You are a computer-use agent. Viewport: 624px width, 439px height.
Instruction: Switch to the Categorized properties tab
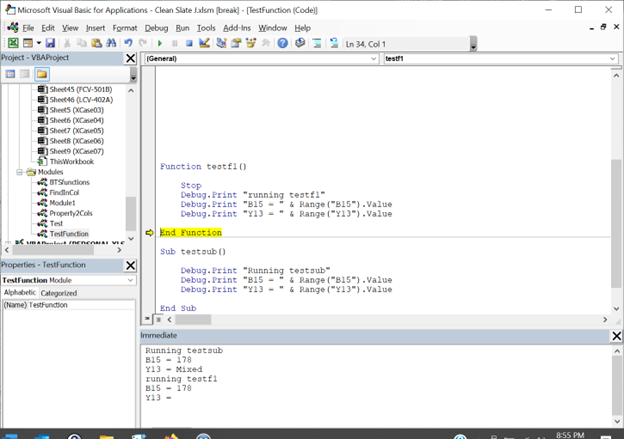coord(58,293)
